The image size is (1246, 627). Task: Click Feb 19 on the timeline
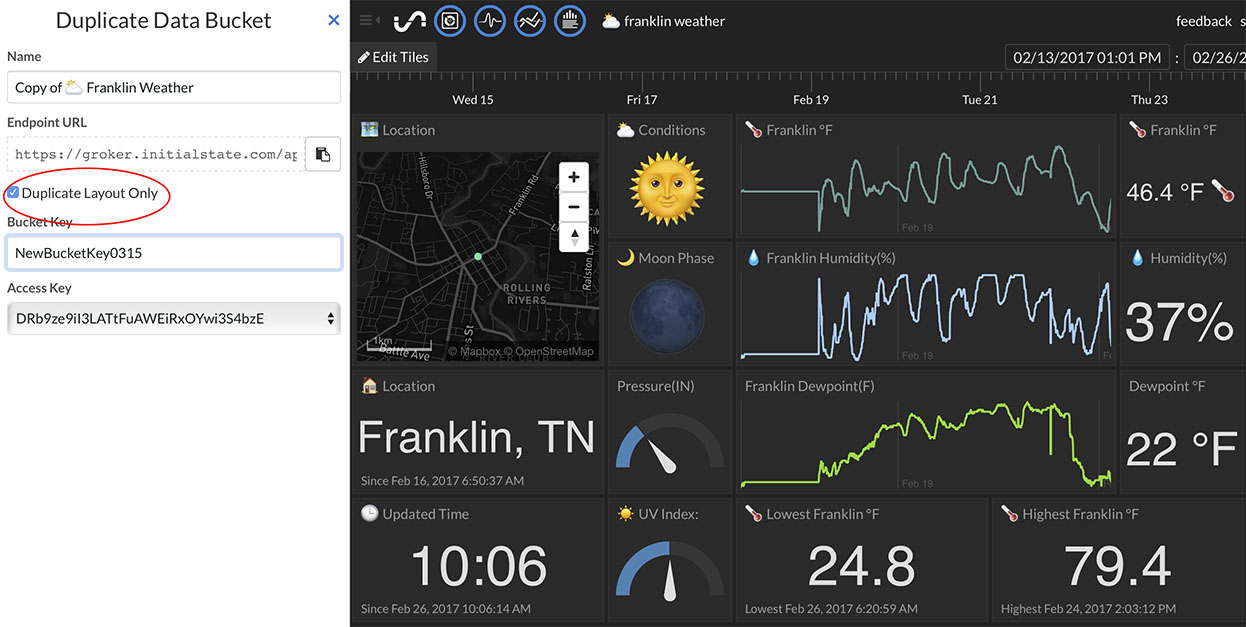pyautogui.click(x=811, y=100)
